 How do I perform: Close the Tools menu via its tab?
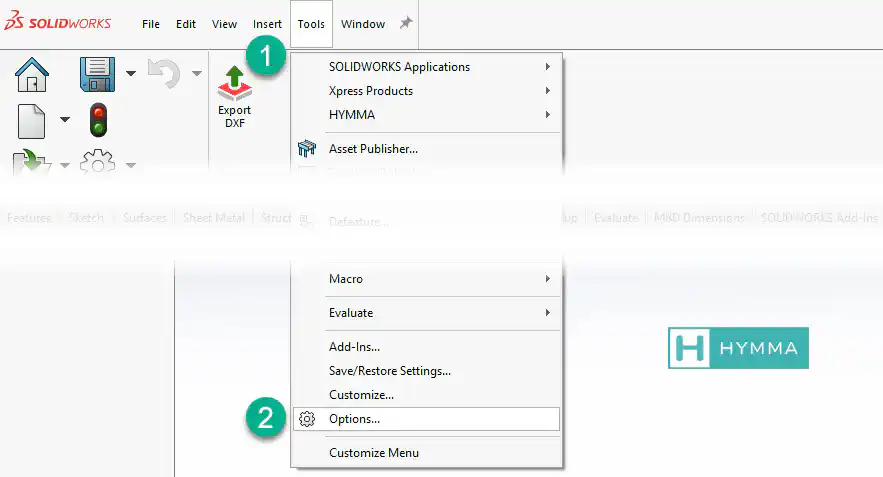click(x=311, y=24)
